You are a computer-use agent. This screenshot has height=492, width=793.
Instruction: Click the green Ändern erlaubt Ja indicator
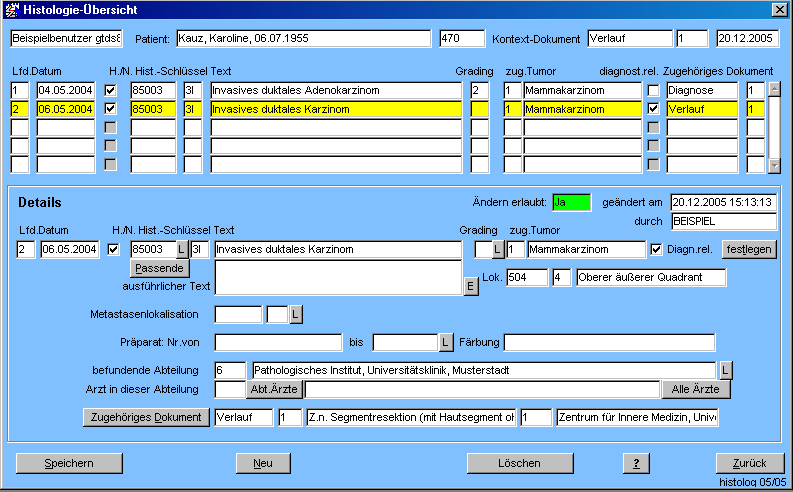[571, 201]
